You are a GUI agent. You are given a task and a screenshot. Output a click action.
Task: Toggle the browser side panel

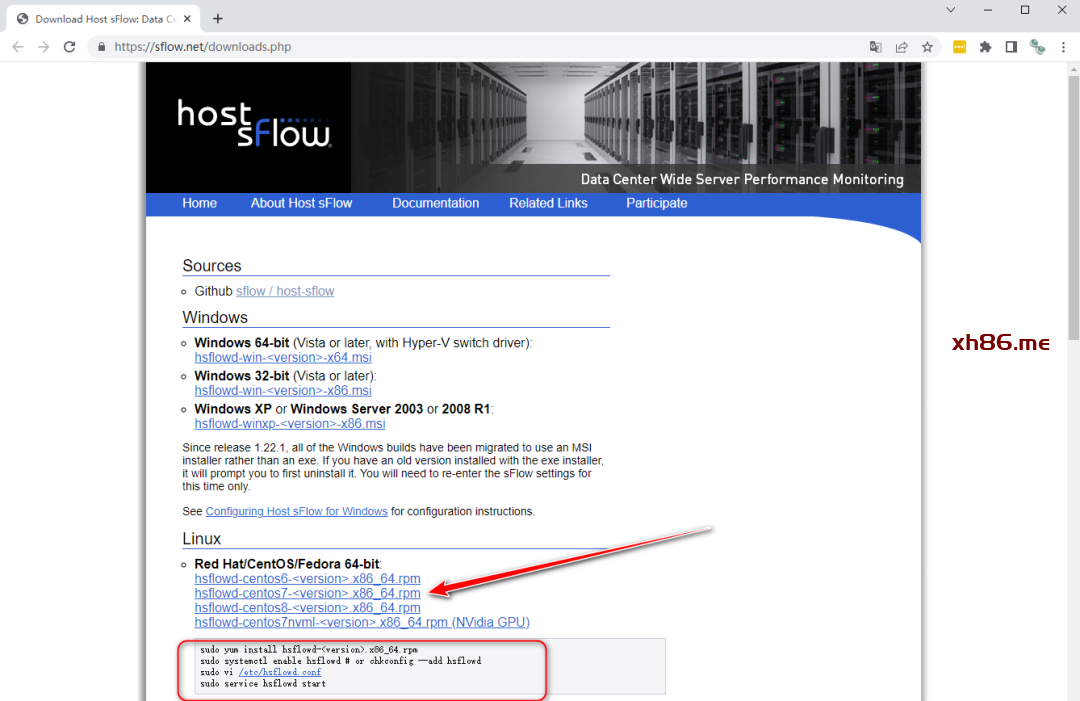point(1011,47)
